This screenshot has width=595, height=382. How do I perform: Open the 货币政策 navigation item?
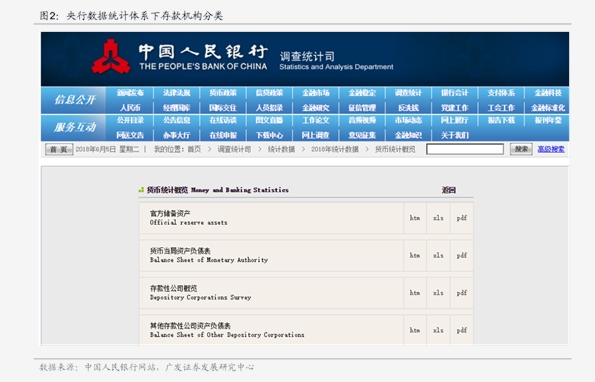pos(223,93)
